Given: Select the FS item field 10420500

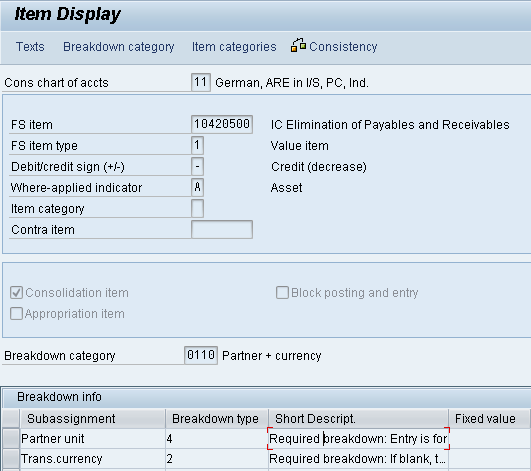Looking at the screenshot, I should 222,124.
